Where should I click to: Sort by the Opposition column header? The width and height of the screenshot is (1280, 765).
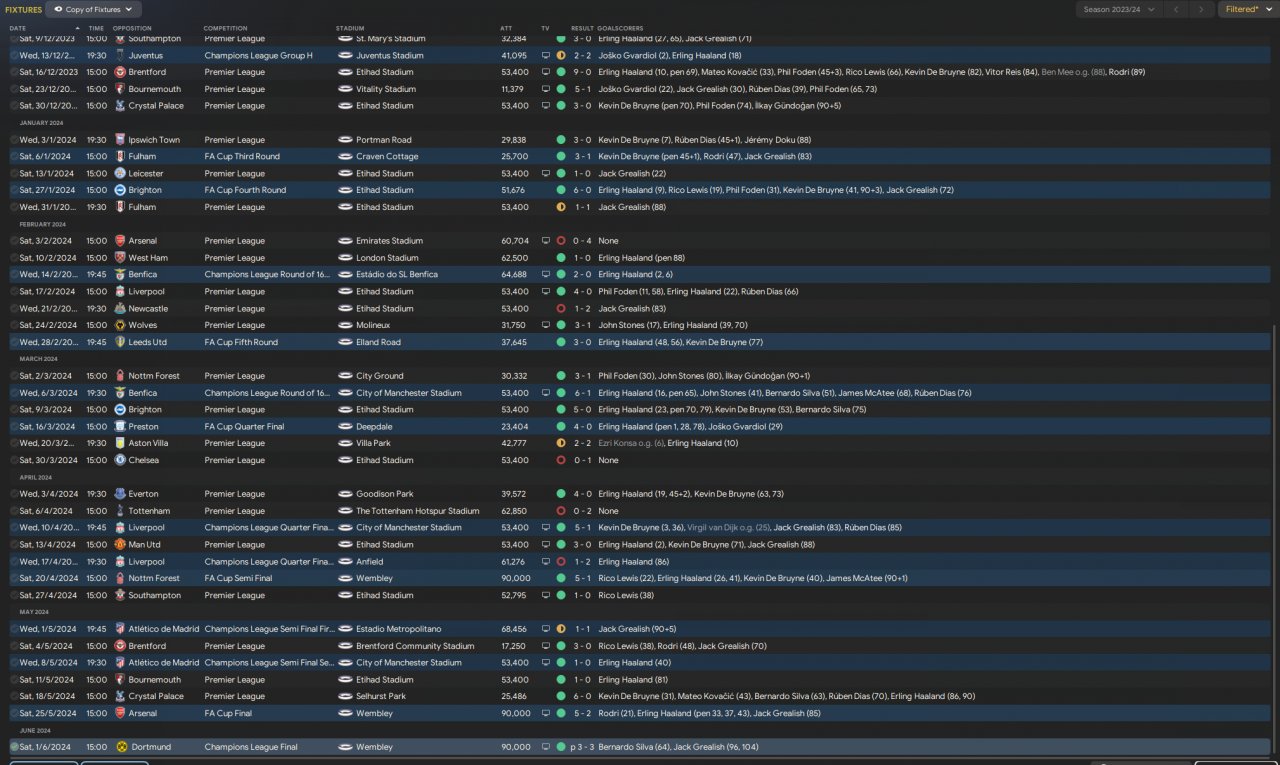pyautogui.click(x=132, y=28)
